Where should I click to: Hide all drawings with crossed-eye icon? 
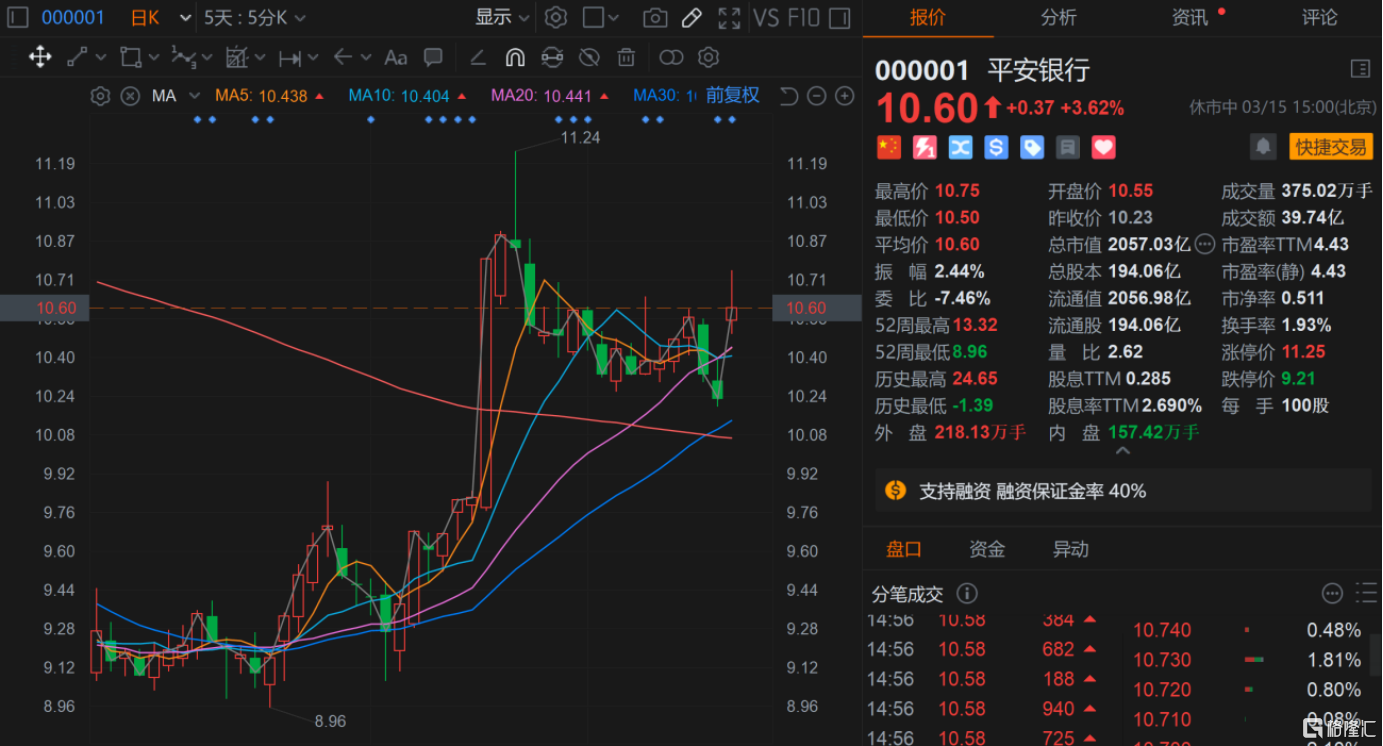[x=589, y=57]
